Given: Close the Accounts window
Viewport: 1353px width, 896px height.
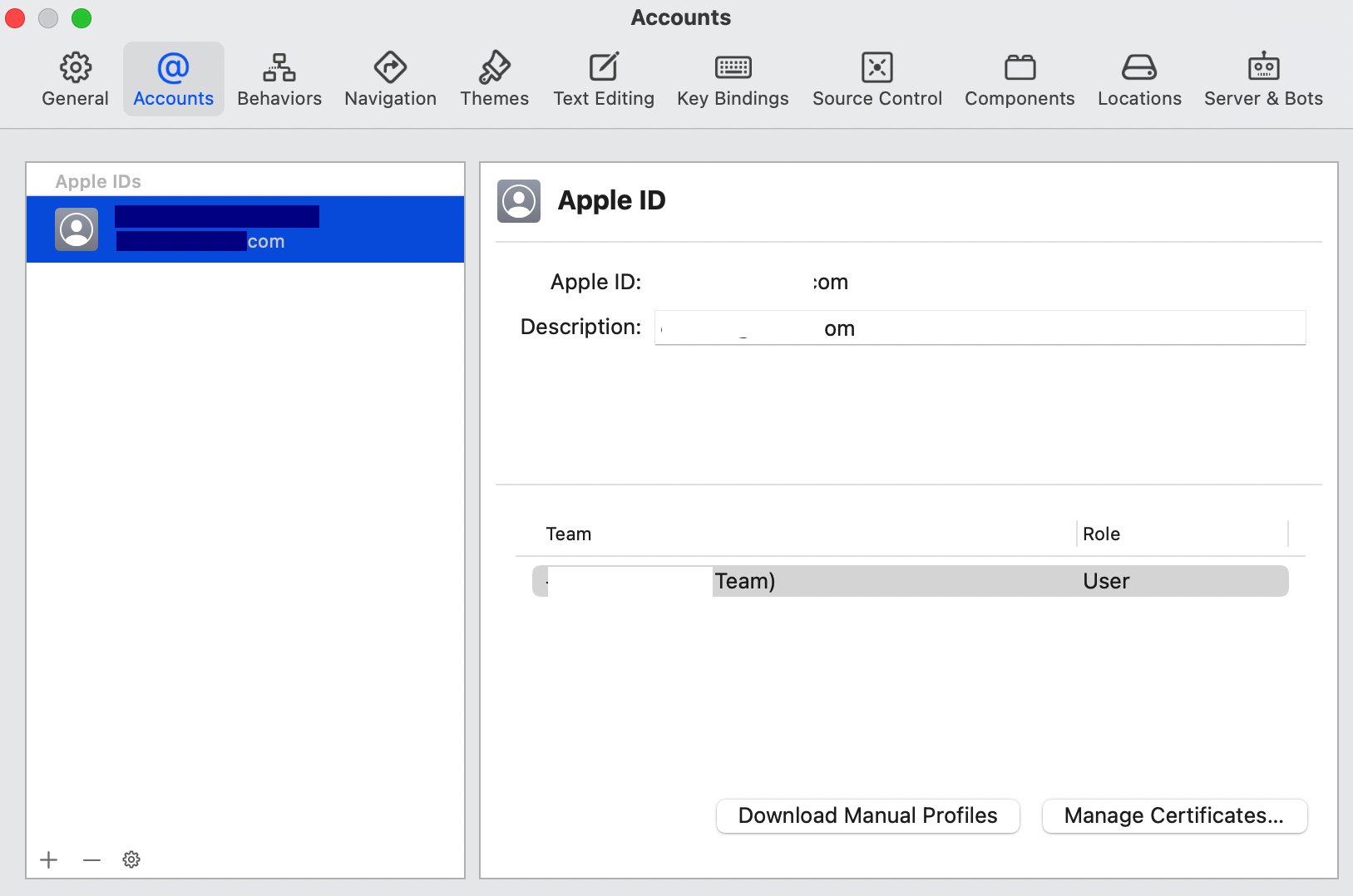Looking at the screenshot, I should click(x=15, y=17).
